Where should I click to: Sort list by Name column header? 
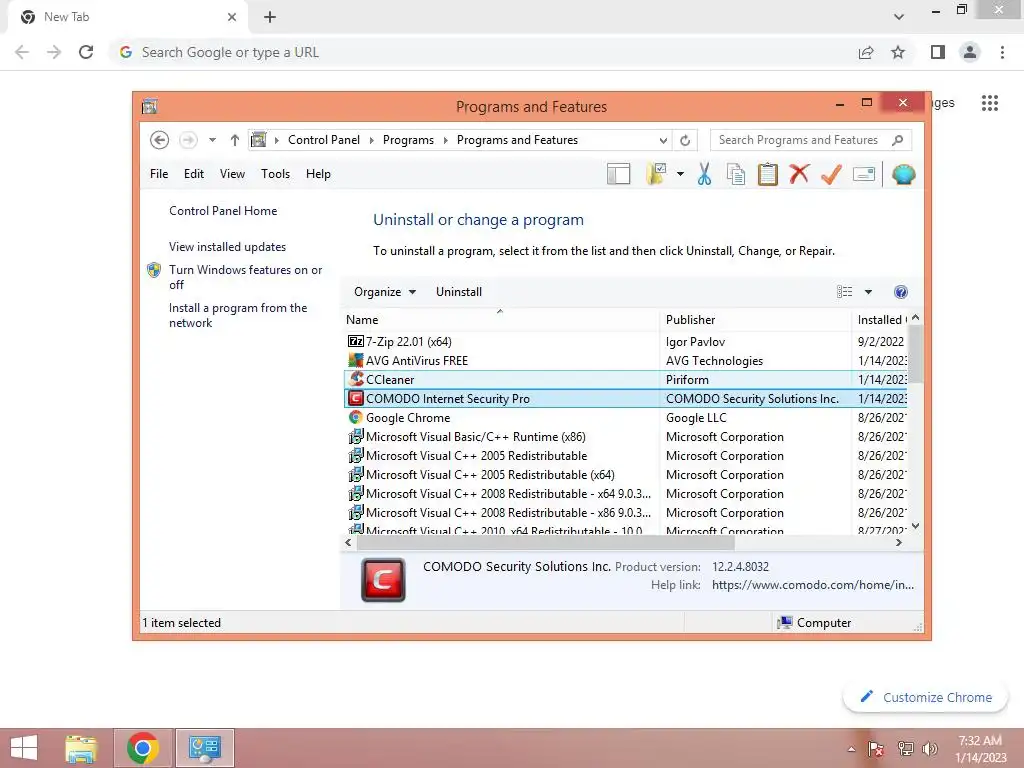(501, 319)
